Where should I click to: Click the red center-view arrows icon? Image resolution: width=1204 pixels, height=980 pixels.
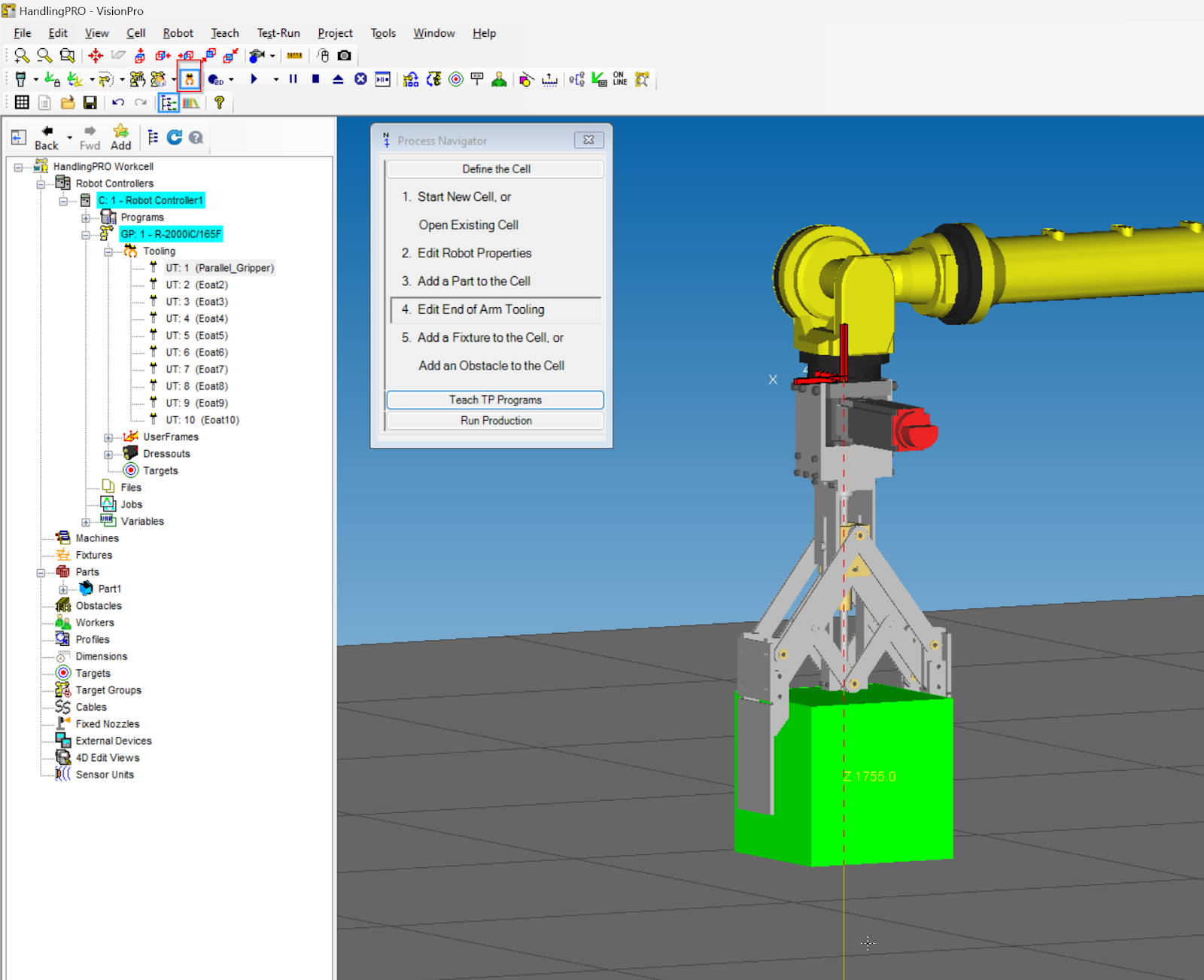click(96, 56)
